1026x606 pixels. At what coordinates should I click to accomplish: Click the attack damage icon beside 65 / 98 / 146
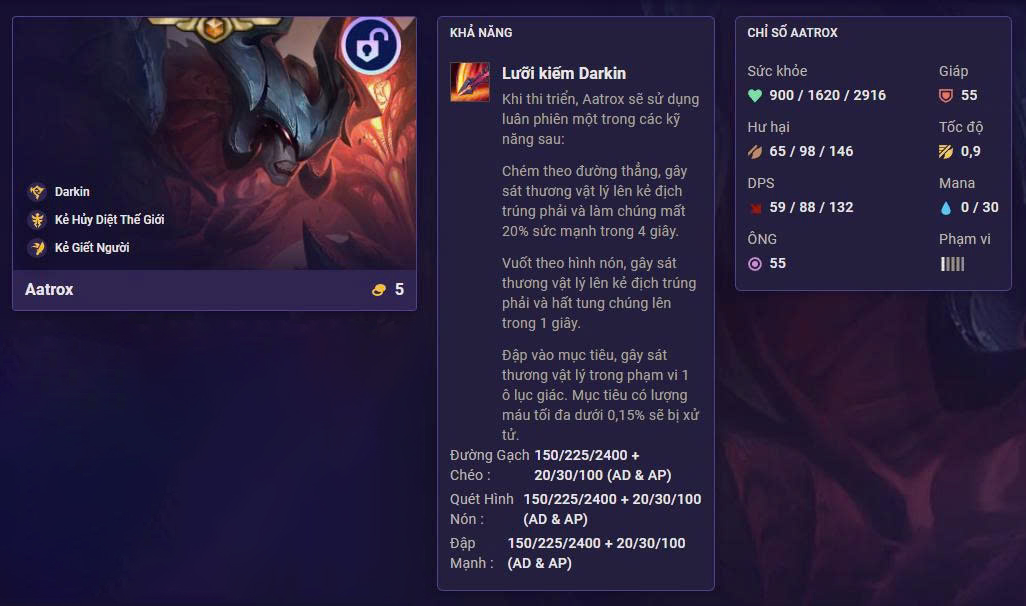754,152
